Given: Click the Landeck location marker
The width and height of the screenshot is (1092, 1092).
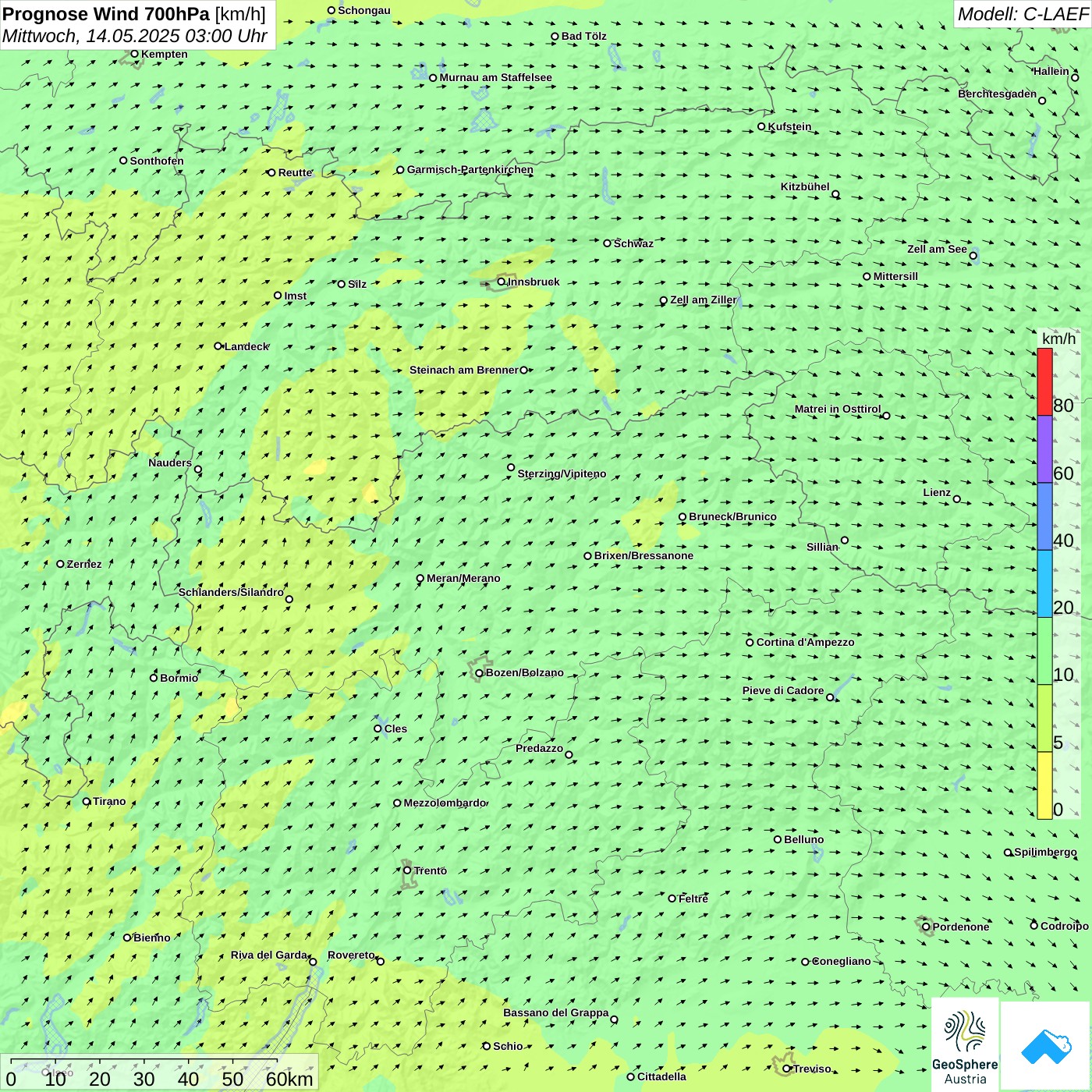Looking at the screenshot, I should click(x=218, y=346).
